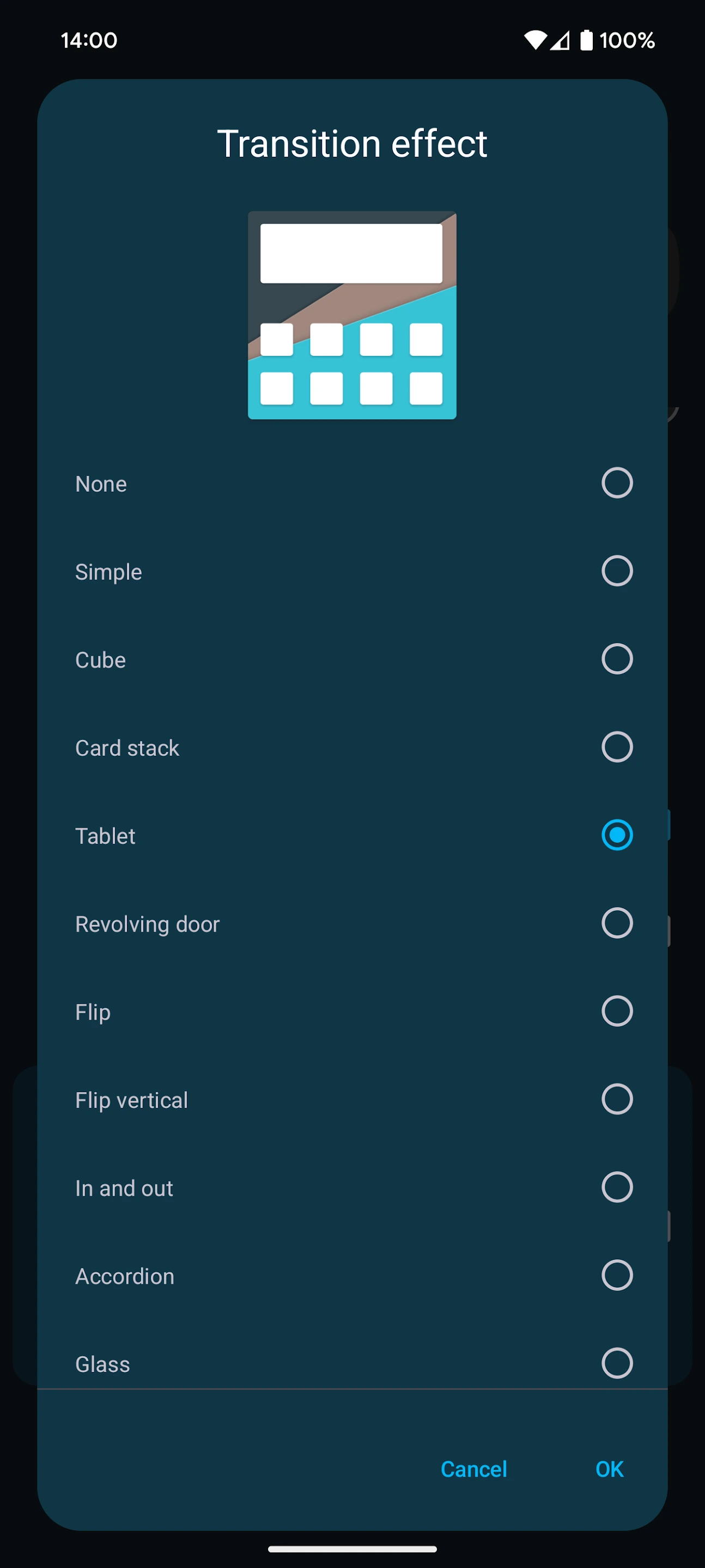Select the Simple radio button
This screenshot has width=705, height=1568.
(617, 571)
